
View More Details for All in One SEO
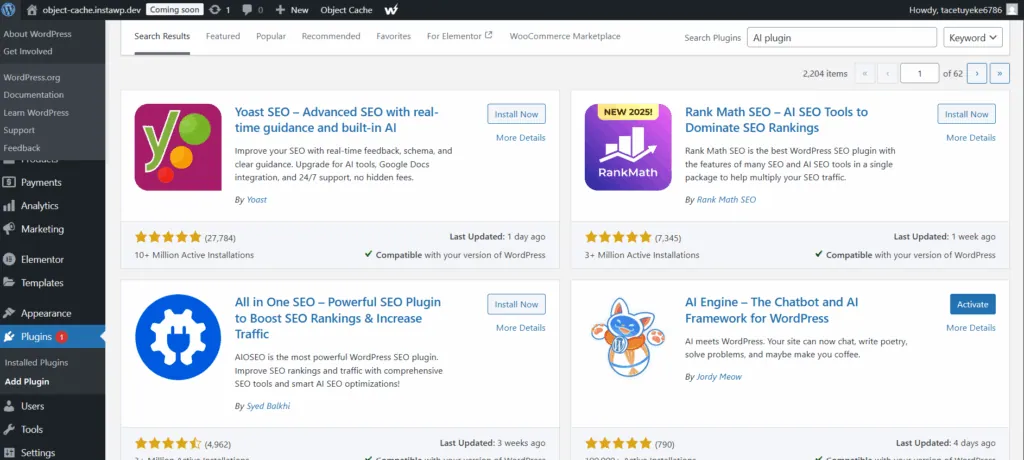click(520, 328)
